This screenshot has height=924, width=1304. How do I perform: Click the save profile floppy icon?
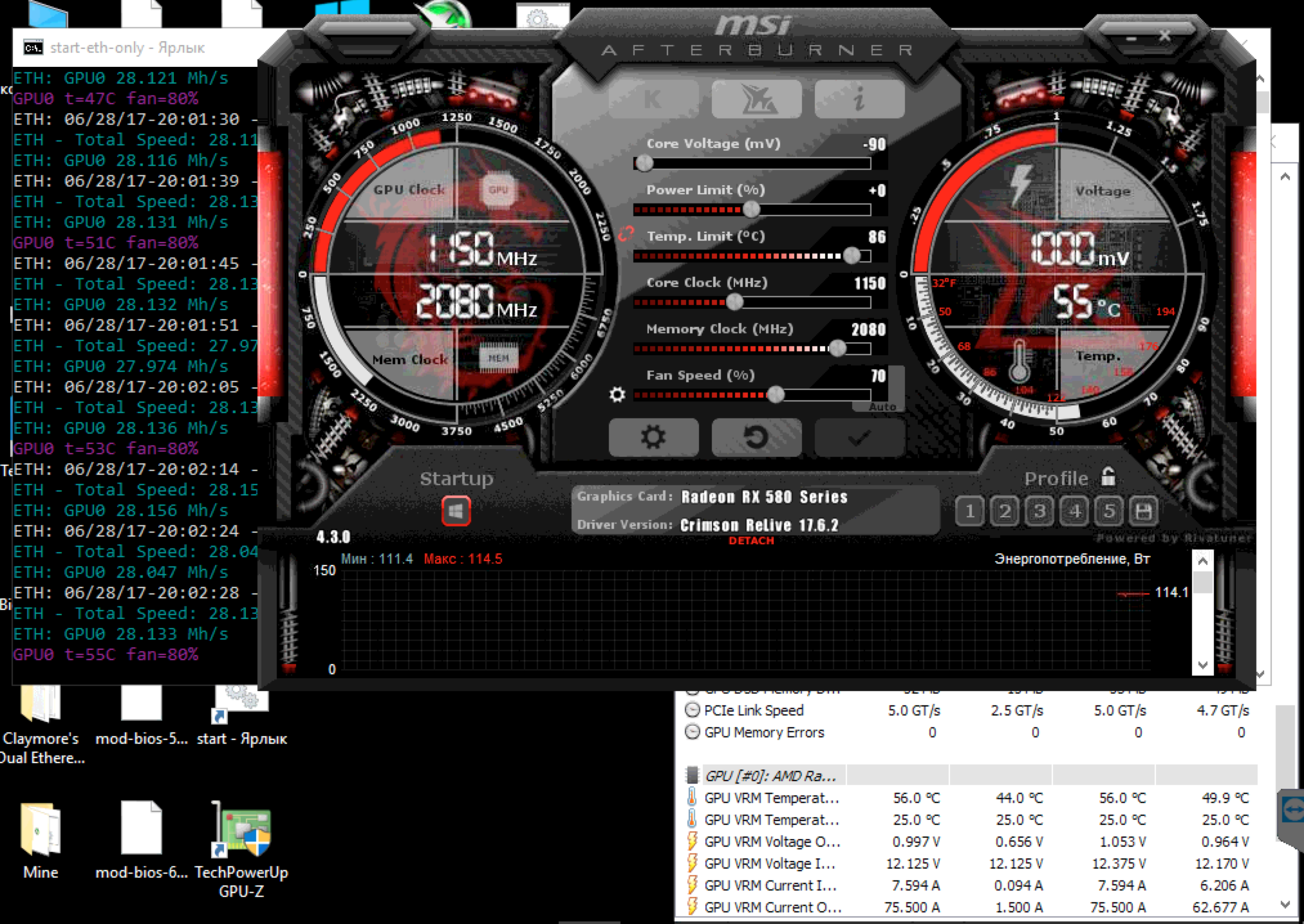(1144, 512)
